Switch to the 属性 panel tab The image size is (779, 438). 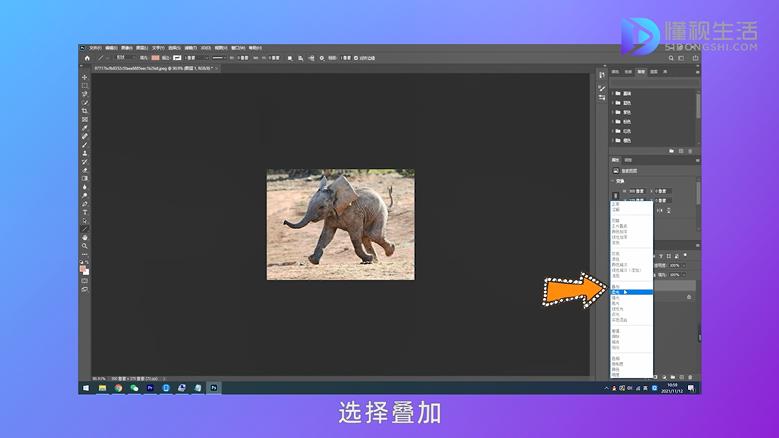(x=616, y=160)
